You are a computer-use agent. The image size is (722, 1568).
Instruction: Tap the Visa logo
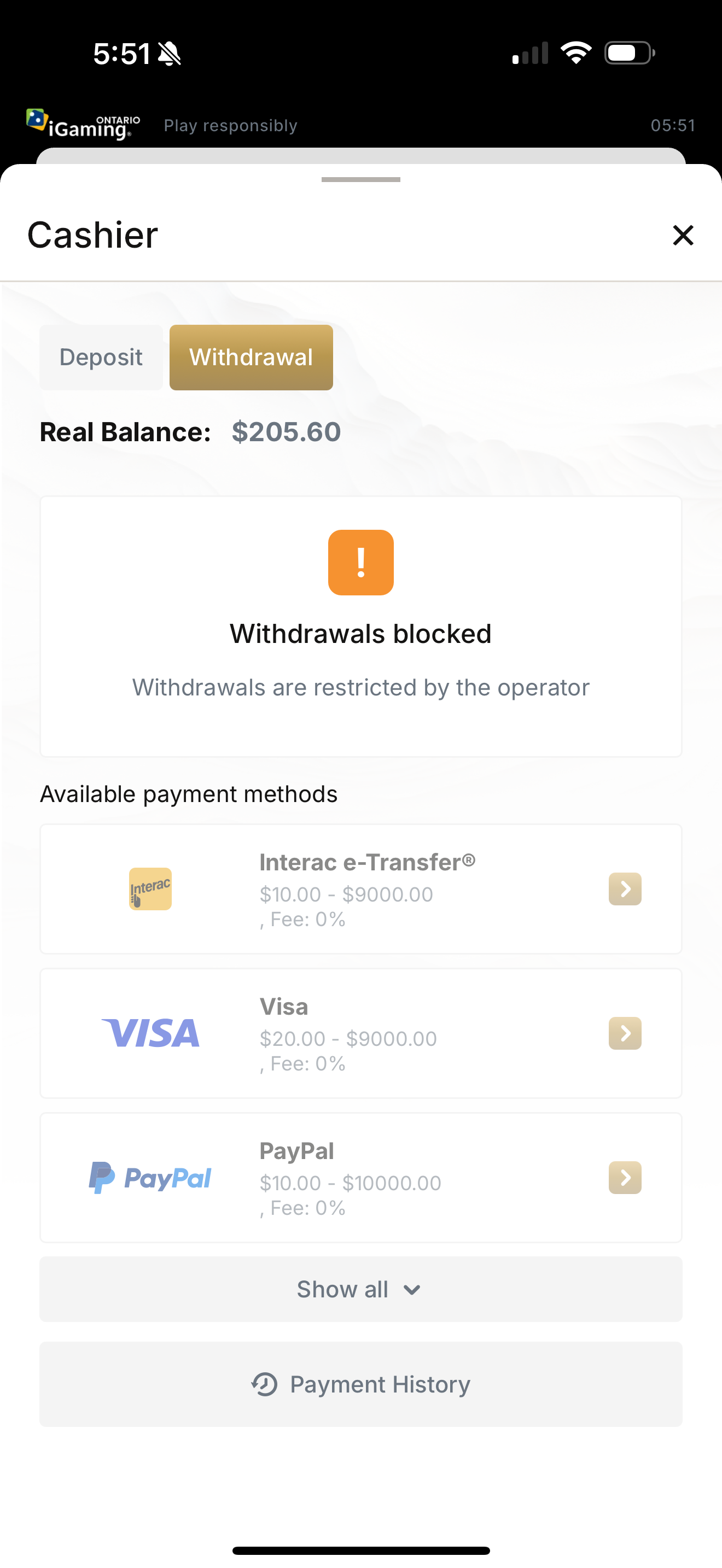(x=150, y=1033)
